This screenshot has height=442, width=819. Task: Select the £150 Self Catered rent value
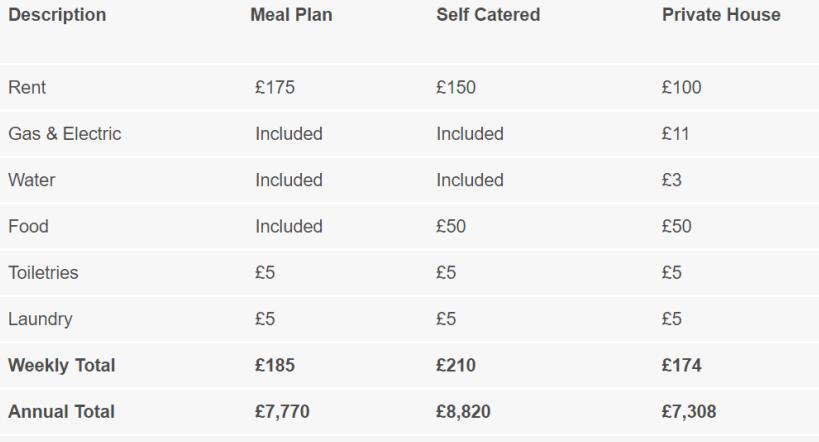(456, 87)
